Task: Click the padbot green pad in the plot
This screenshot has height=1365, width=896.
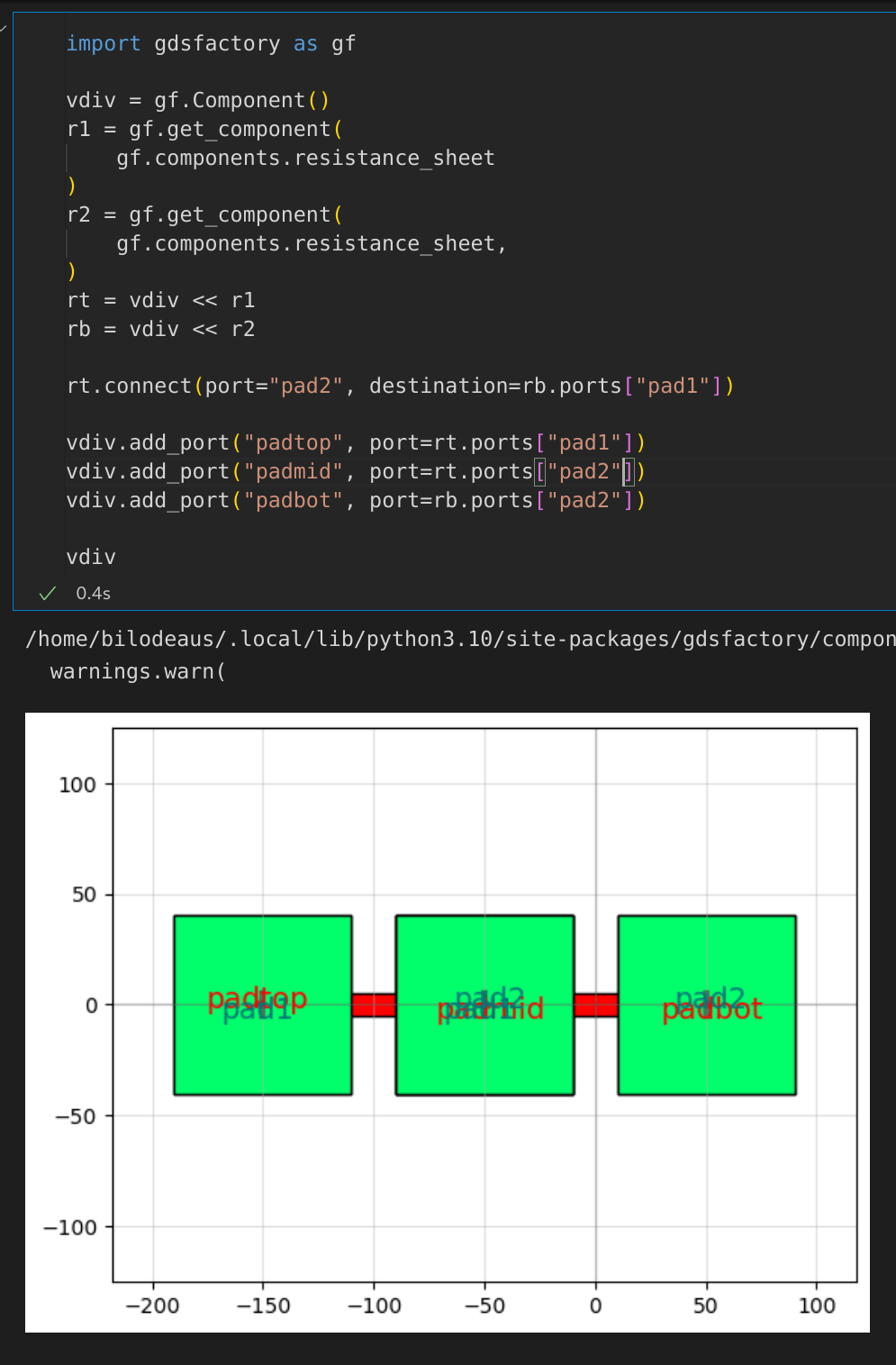Action: (706, 955)
